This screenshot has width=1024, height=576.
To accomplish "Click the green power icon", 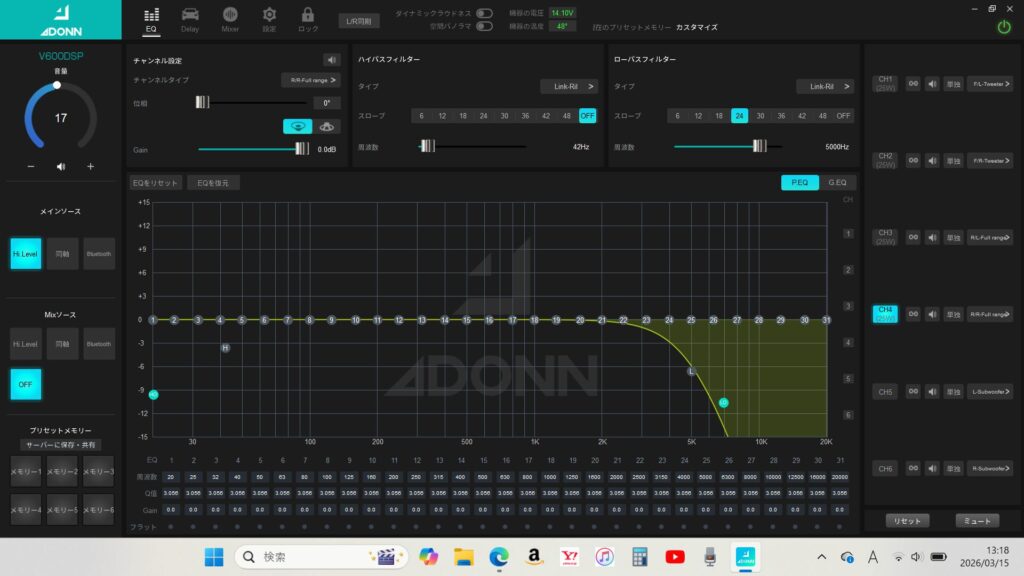I will tap(1004, 27).
